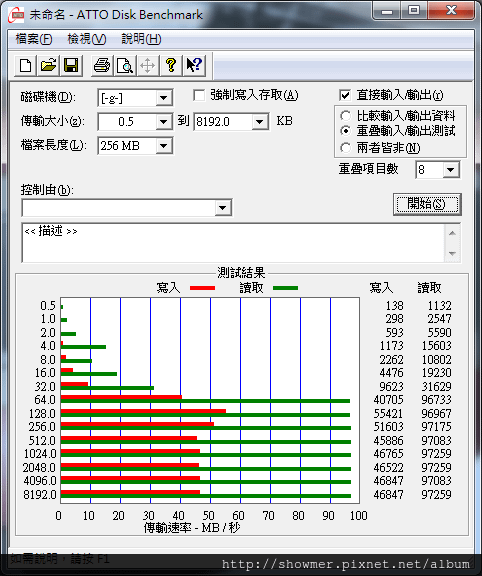Expand the 重疊項目數 queue depth dropdown
Screen dimensions: 482x576
451,170
